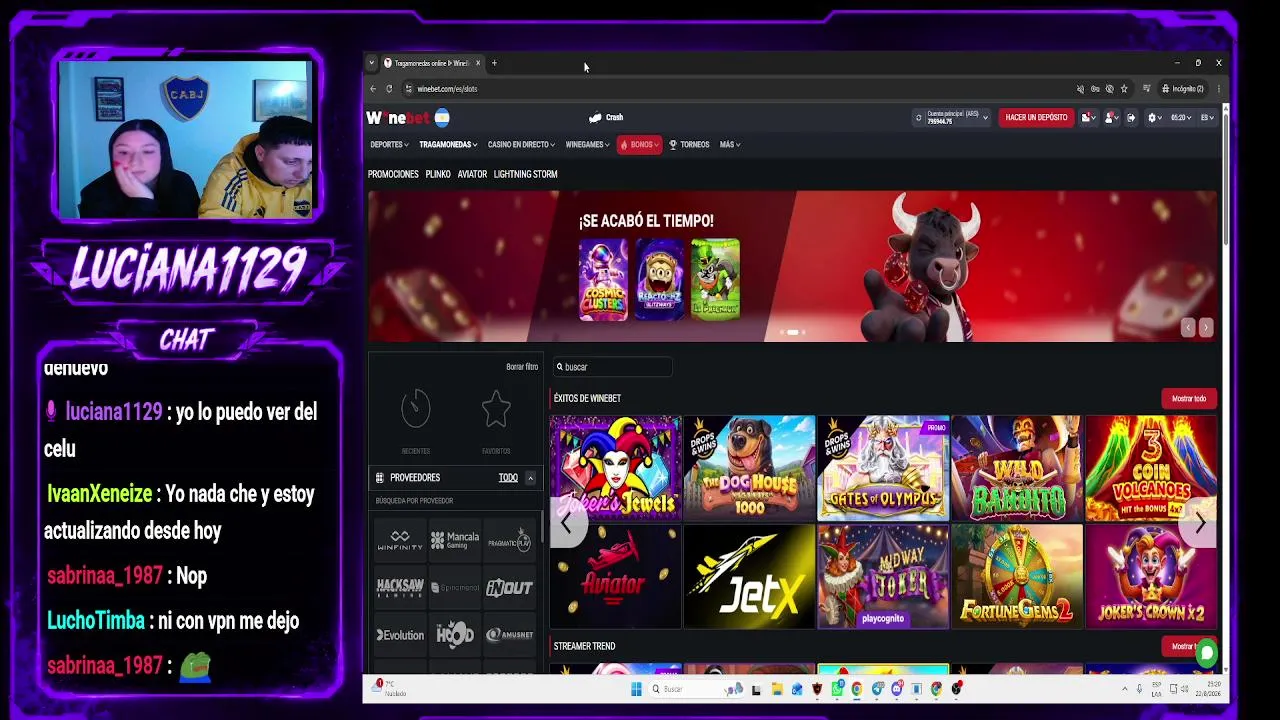Collapse the Proveedores section chevron
This screenshot has height=720, width=1280.
point(531,478)
